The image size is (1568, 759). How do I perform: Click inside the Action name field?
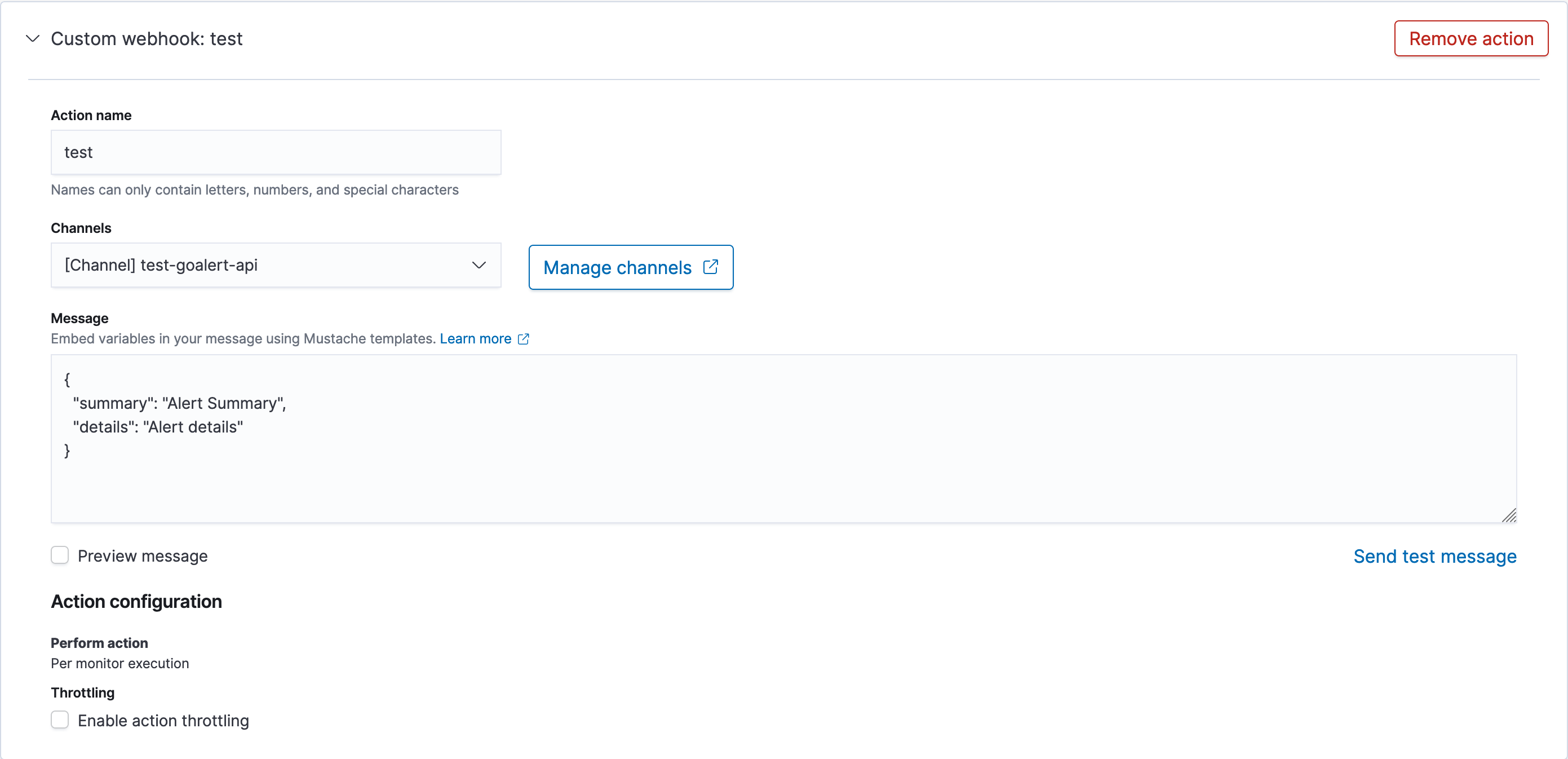[276, 152]
